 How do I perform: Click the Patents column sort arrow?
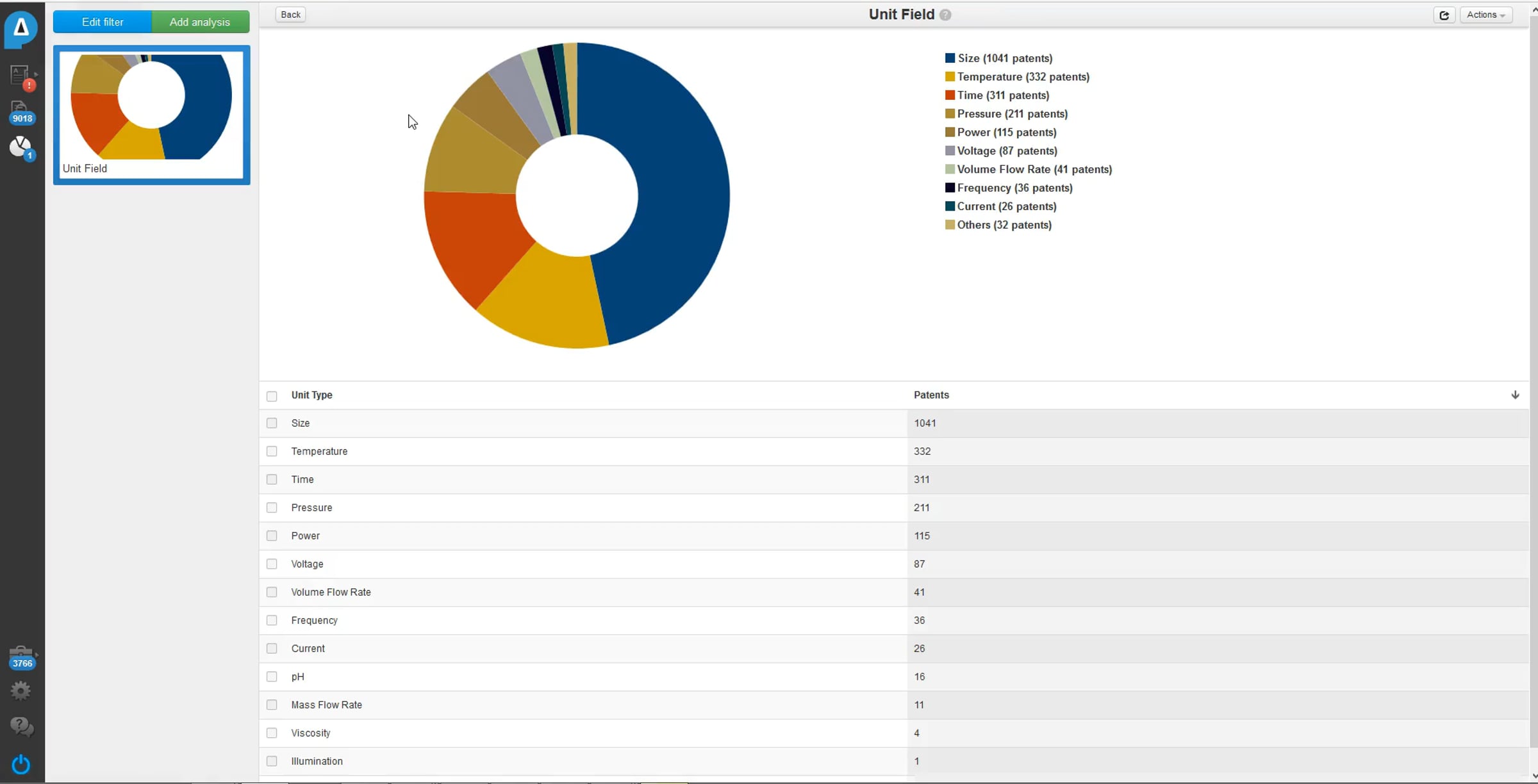tap(1515, 395)
